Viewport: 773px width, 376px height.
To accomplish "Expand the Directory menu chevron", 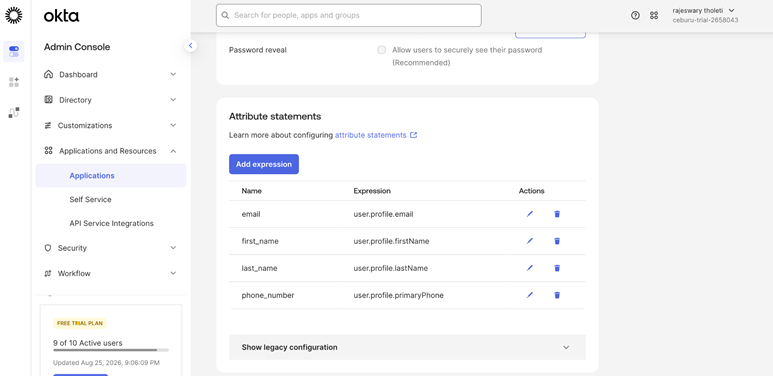I will 173,100.
